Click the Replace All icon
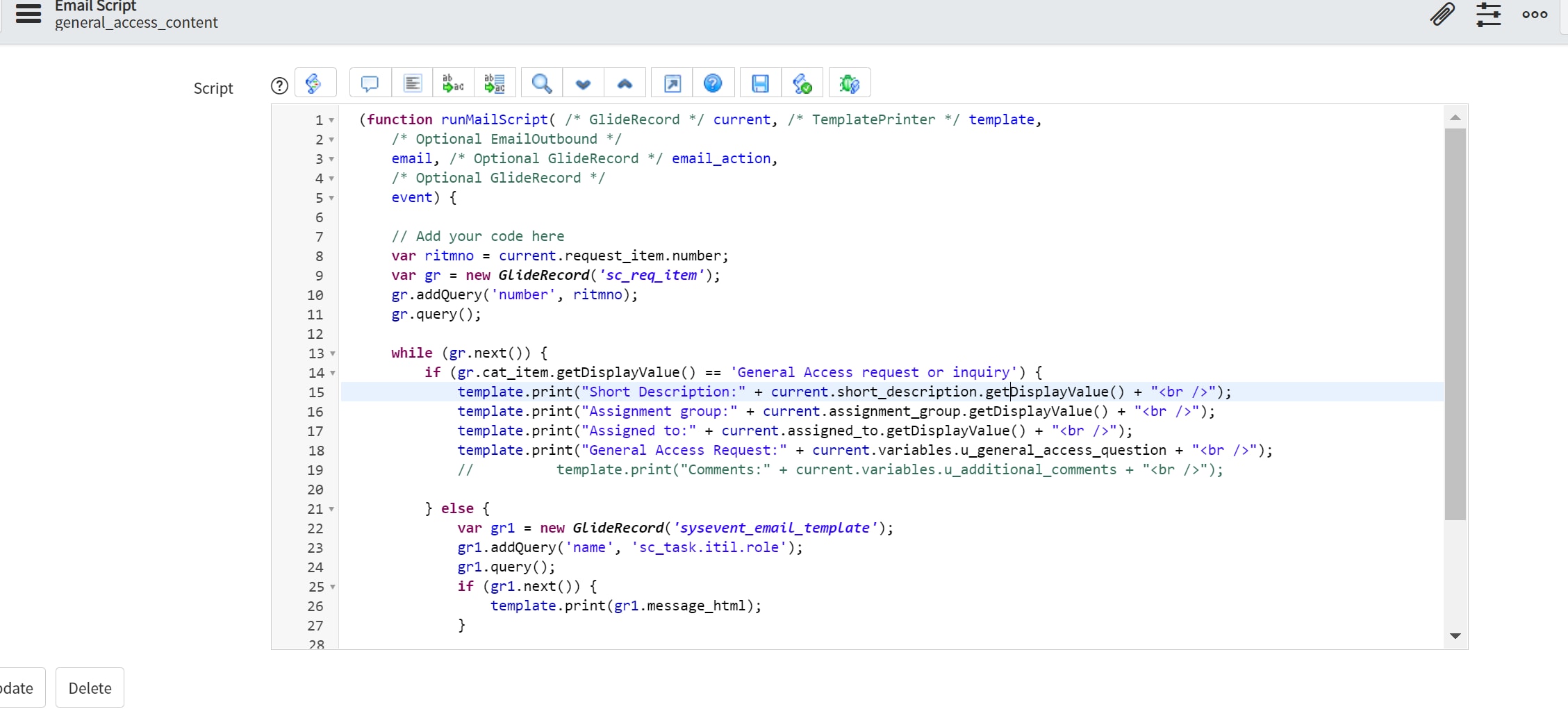 (x=495, y=84)
